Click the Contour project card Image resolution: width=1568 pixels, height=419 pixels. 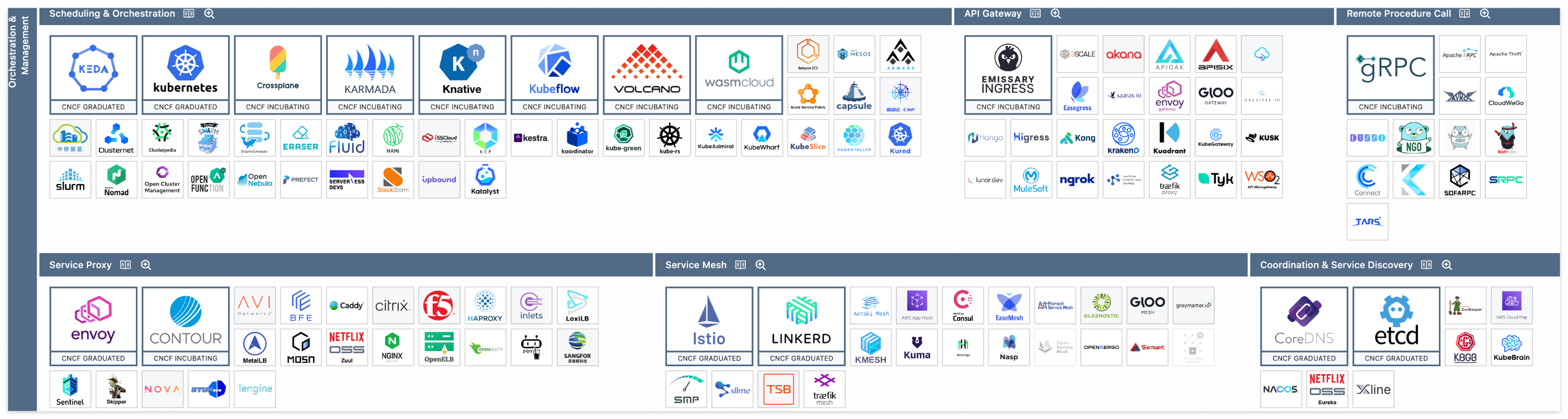tap(186, 327)
